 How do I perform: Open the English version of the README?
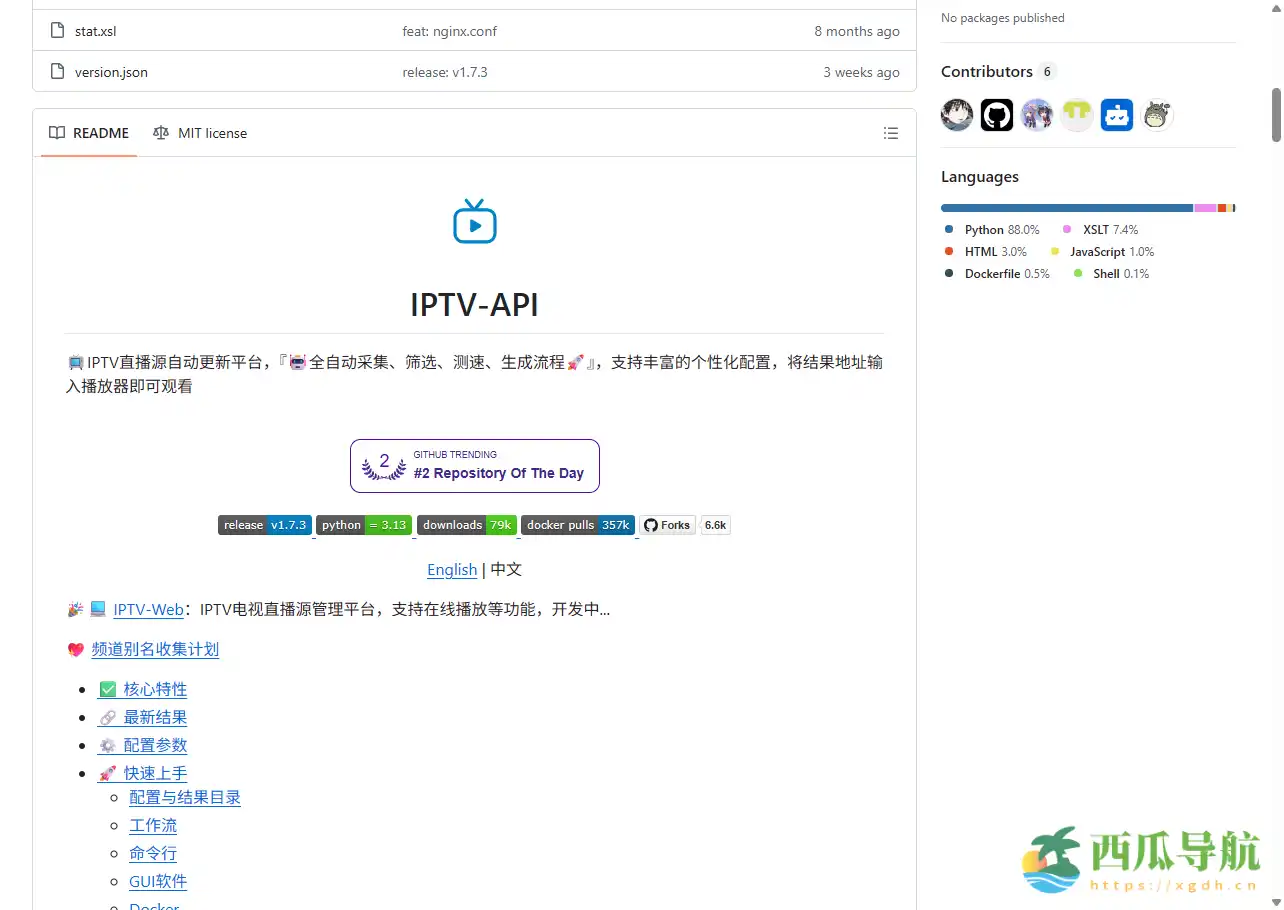point(452,569)
